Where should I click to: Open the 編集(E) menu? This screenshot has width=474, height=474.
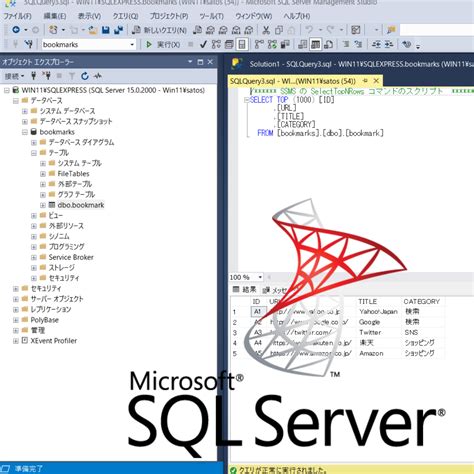(x=55, y=16)
